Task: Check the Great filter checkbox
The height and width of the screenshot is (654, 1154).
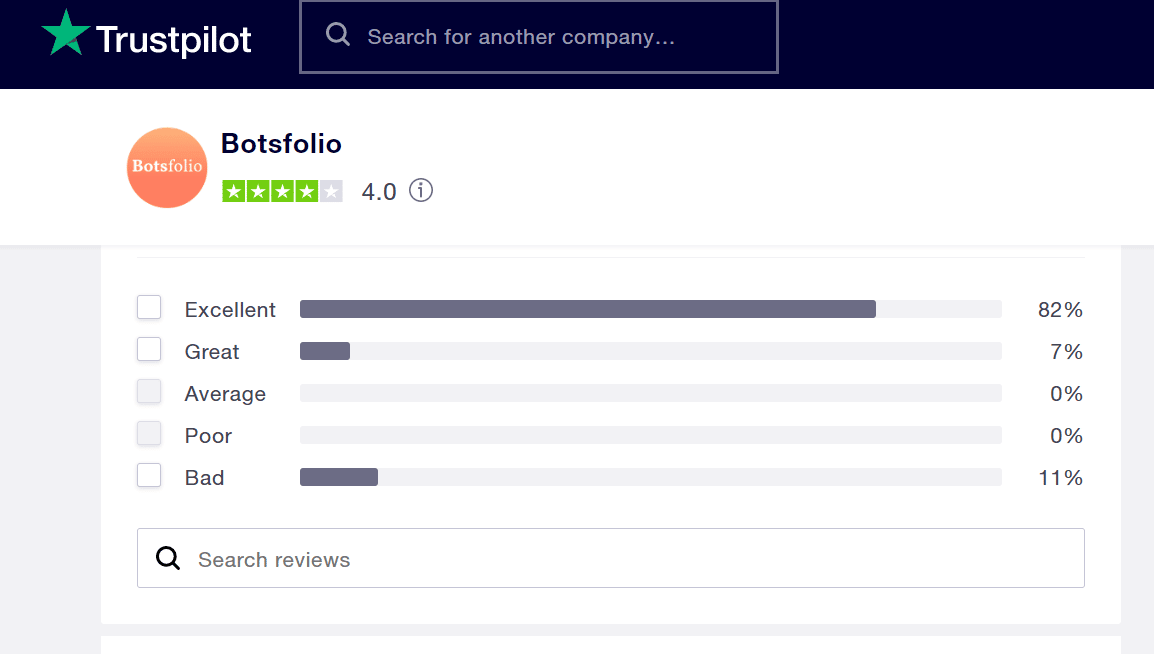Action: click(x=149, y=349)
